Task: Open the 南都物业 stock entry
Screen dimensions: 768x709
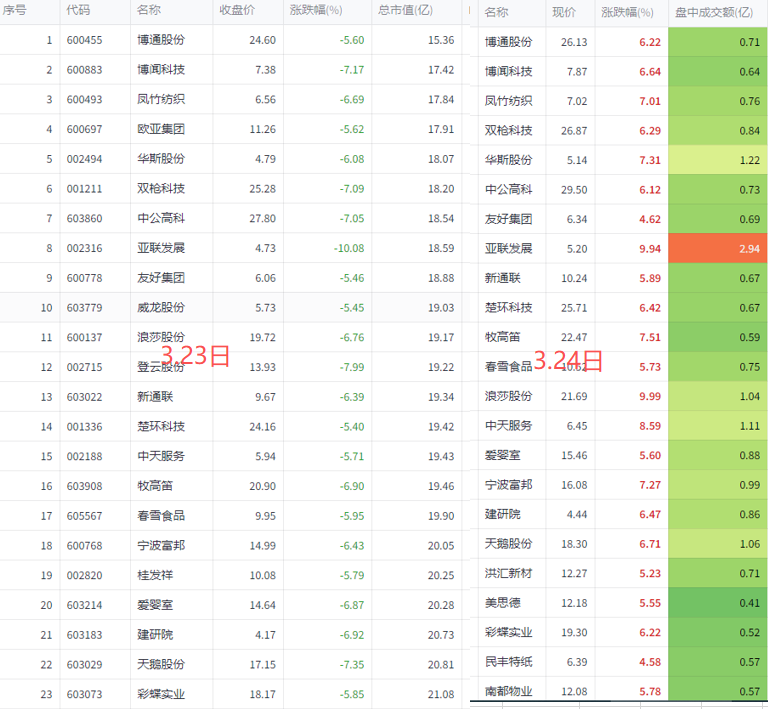Action: (508, 691)
